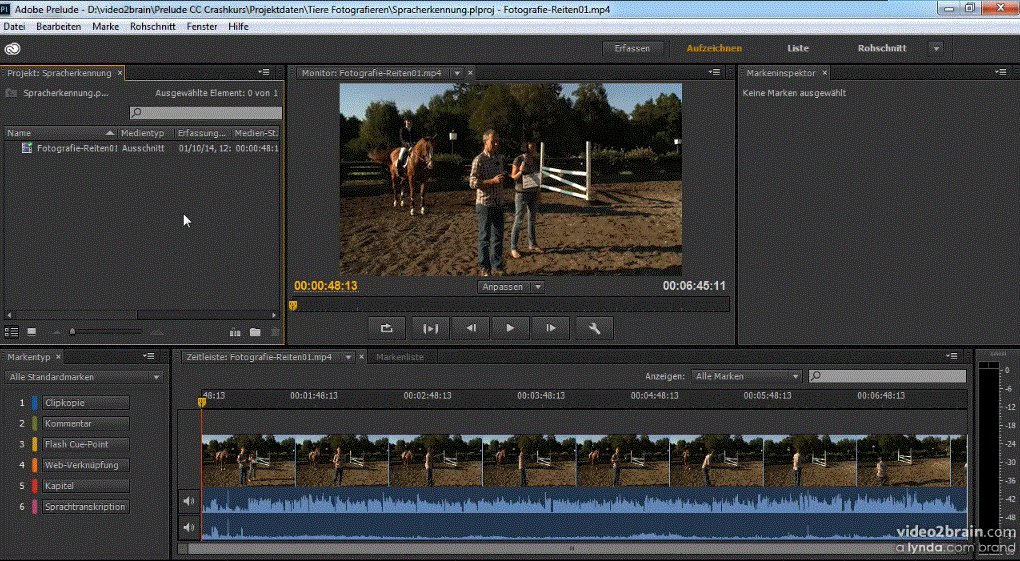Open the monitor wrench settings
The height and width of the screenshot is (561, 1020).
click(594, 329)
